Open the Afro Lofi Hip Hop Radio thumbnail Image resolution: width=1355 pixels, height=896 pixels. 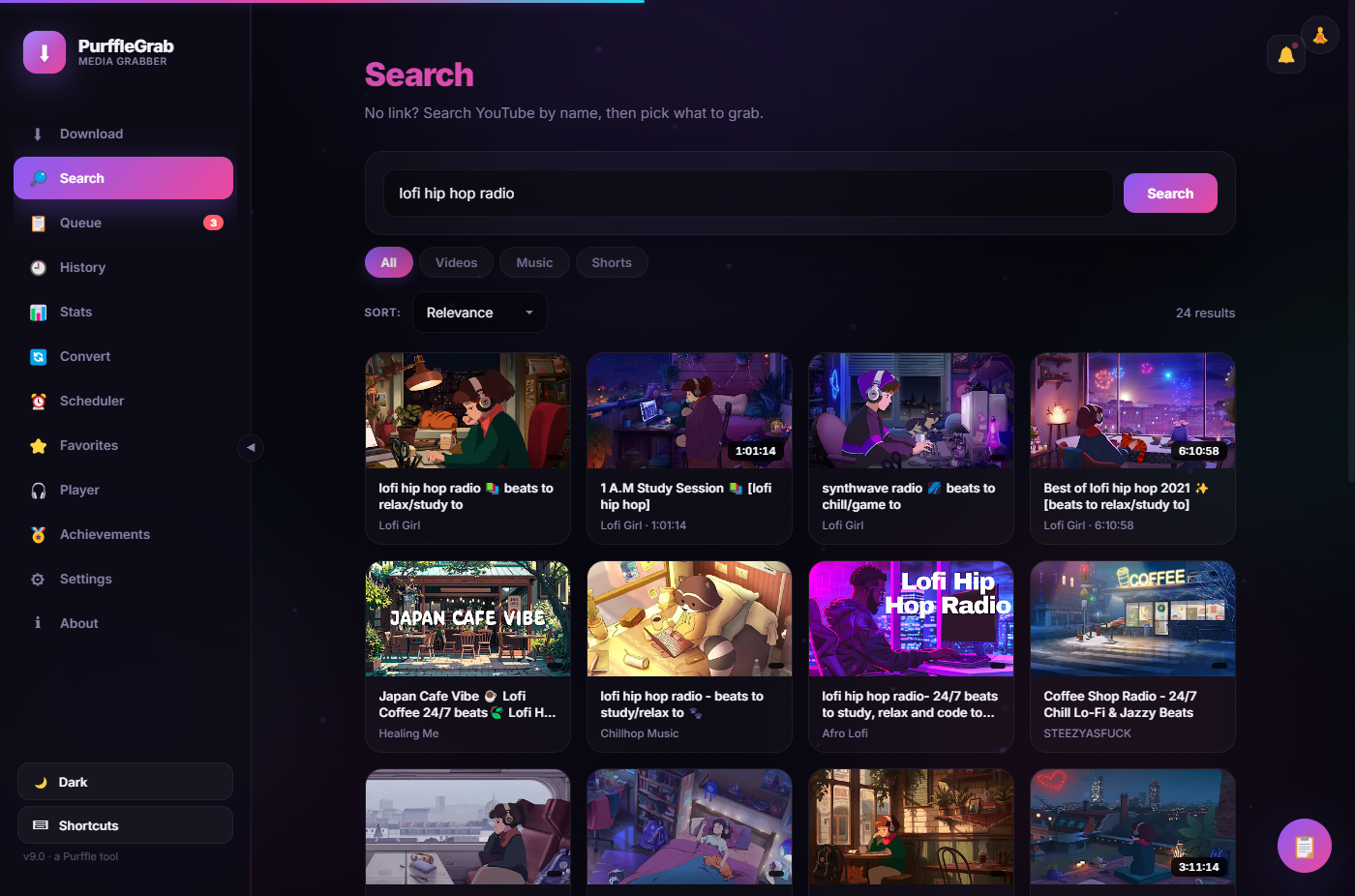pos(911,618)
